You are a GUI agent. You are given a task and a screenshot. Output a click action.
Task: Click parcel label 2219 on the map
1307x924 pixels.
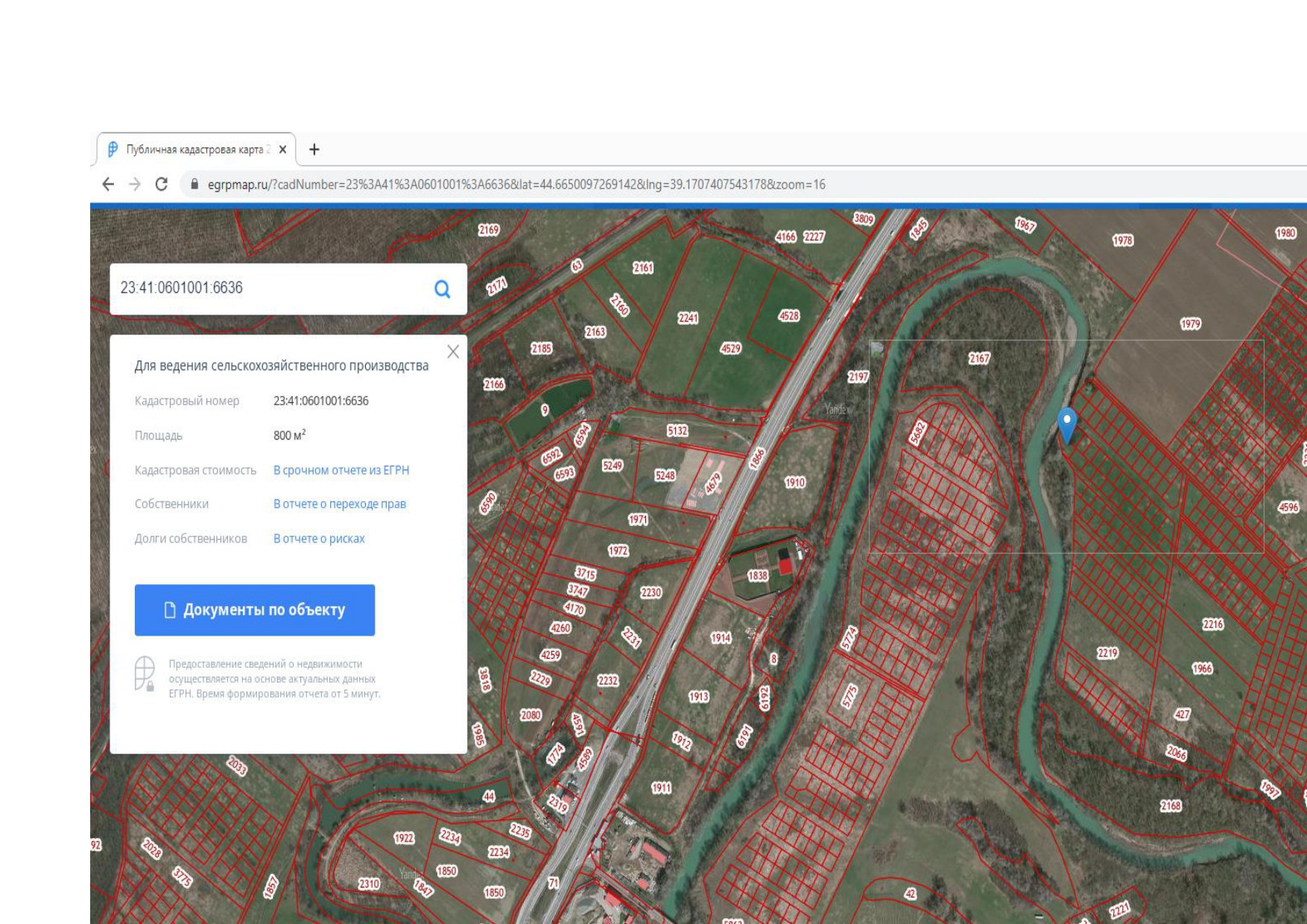1107,654
